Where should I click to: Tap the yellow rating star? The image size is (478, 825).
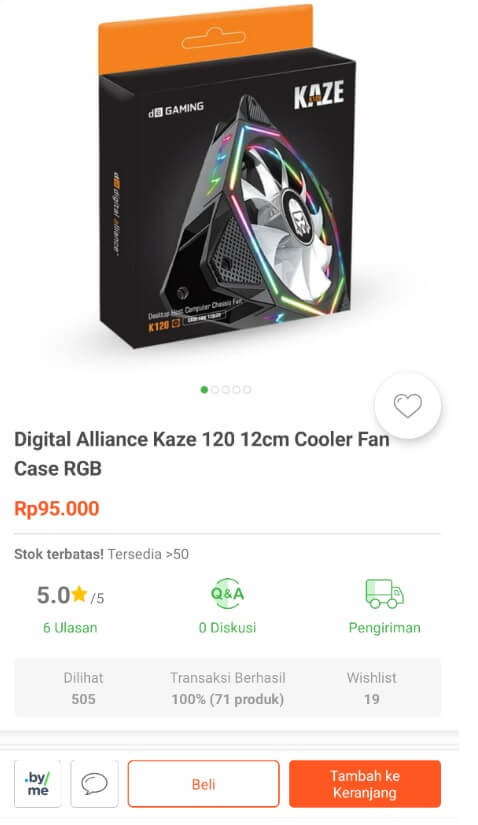[79, 595]
